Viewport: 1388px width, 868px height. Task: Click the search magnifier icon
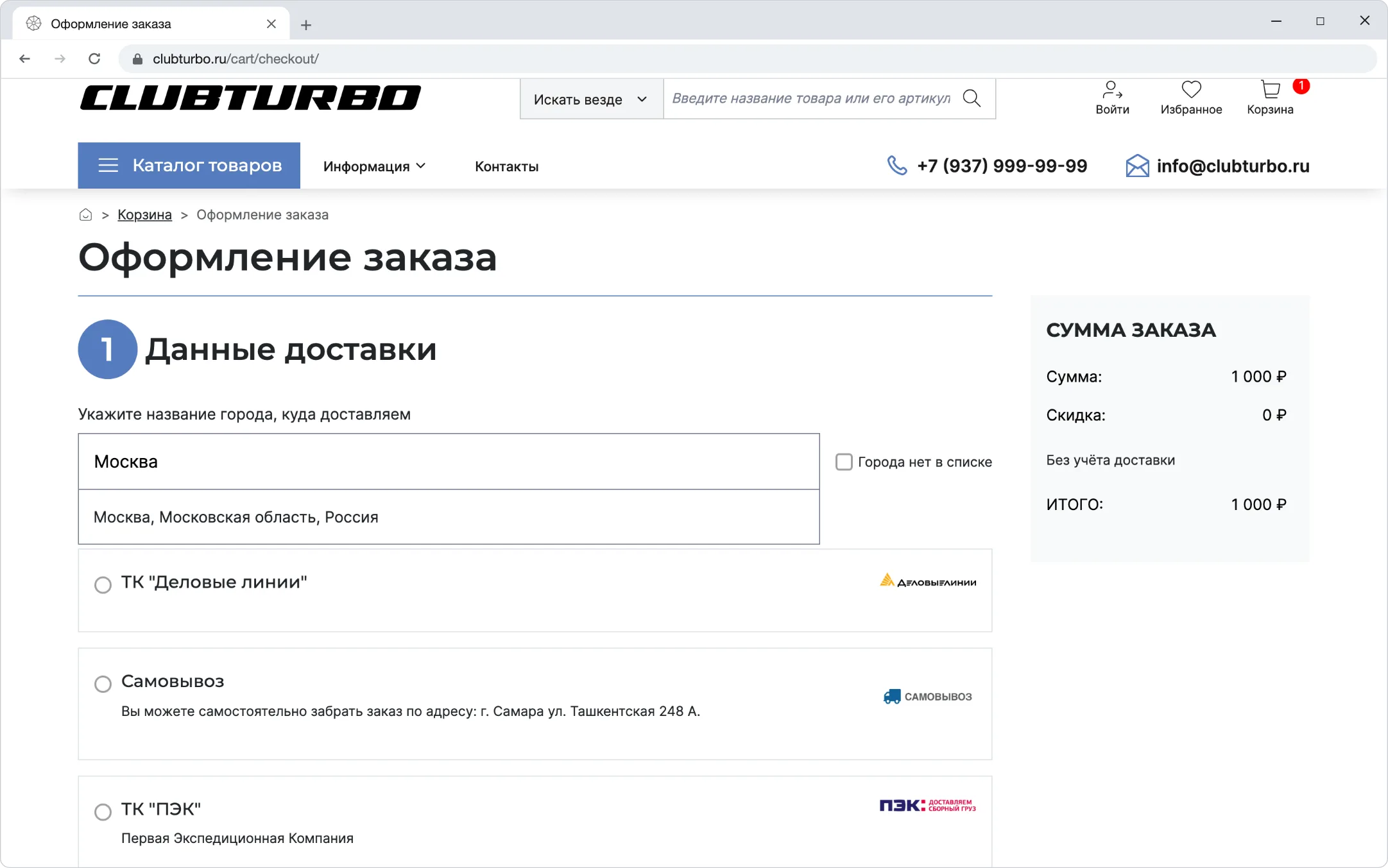click(x=972, y=98)
